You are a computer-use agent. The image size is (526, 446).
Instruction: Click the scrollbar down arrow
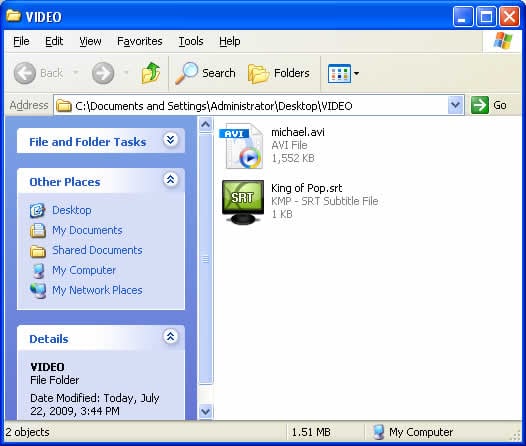(205, 411)
